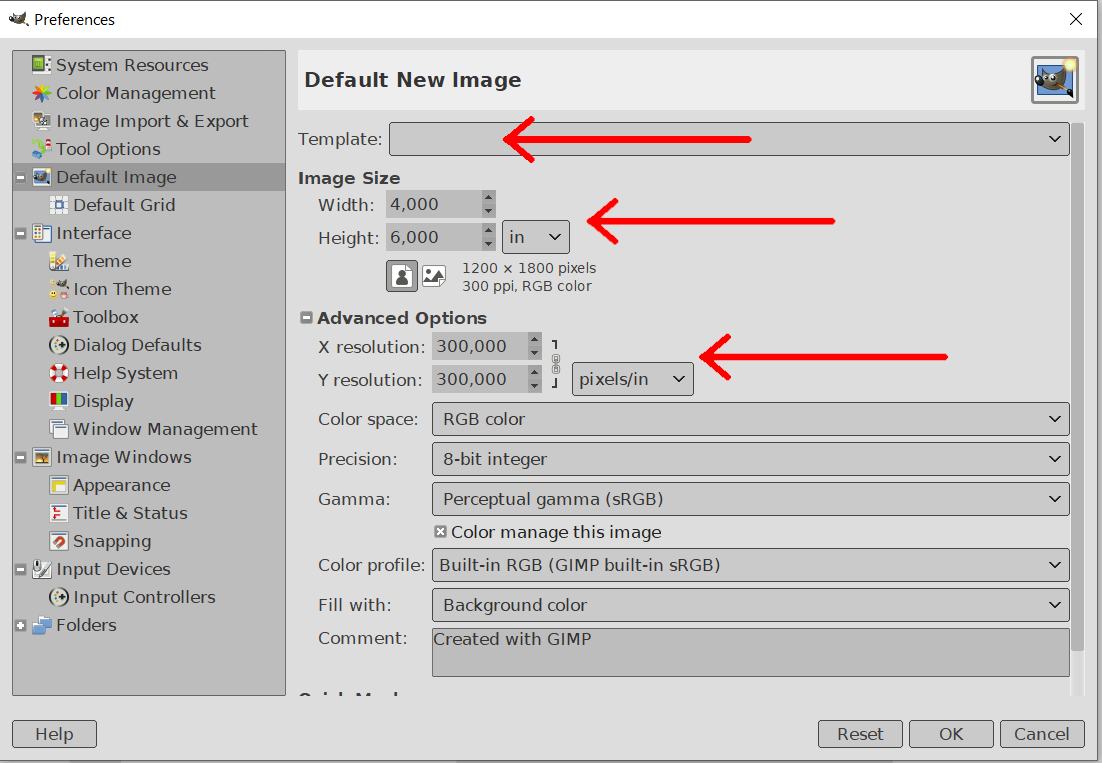The height and width of the screenshot is (763, 1102).
Task: Select landscape orientation button
Action: [434, 276]
